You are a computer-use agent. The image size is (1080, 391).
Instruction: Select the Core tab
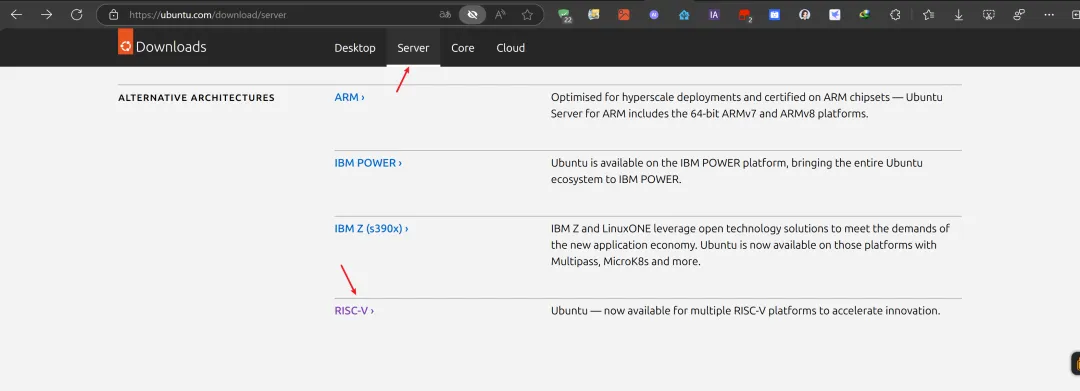pos(463,47)
